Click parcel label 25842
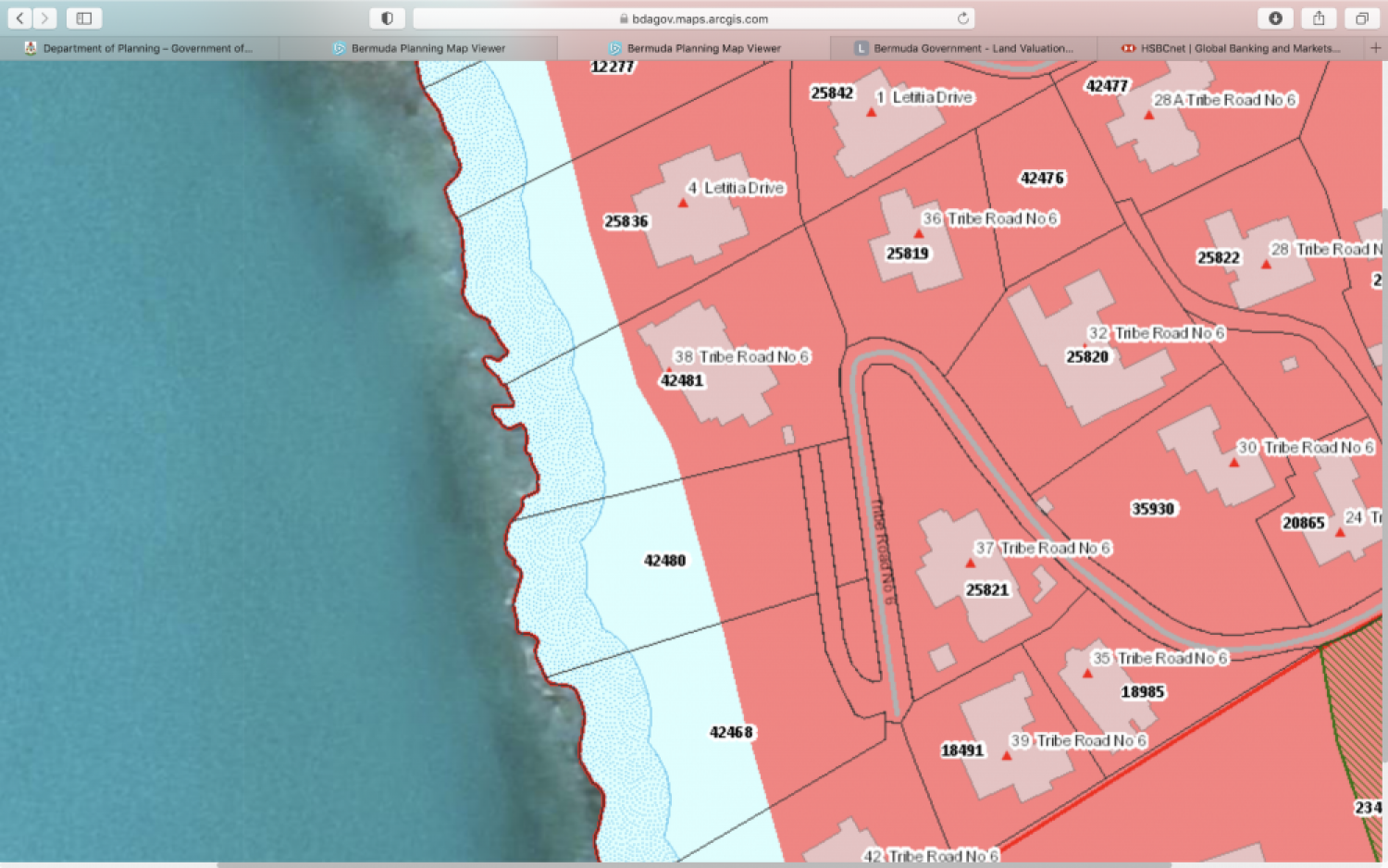Screen dimensions: 1388x868 click(832, 93)
